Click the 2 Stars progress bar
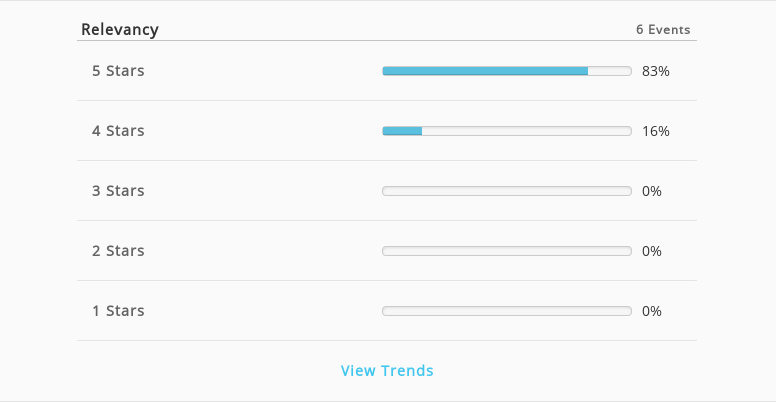 click(x=507, y=251)
